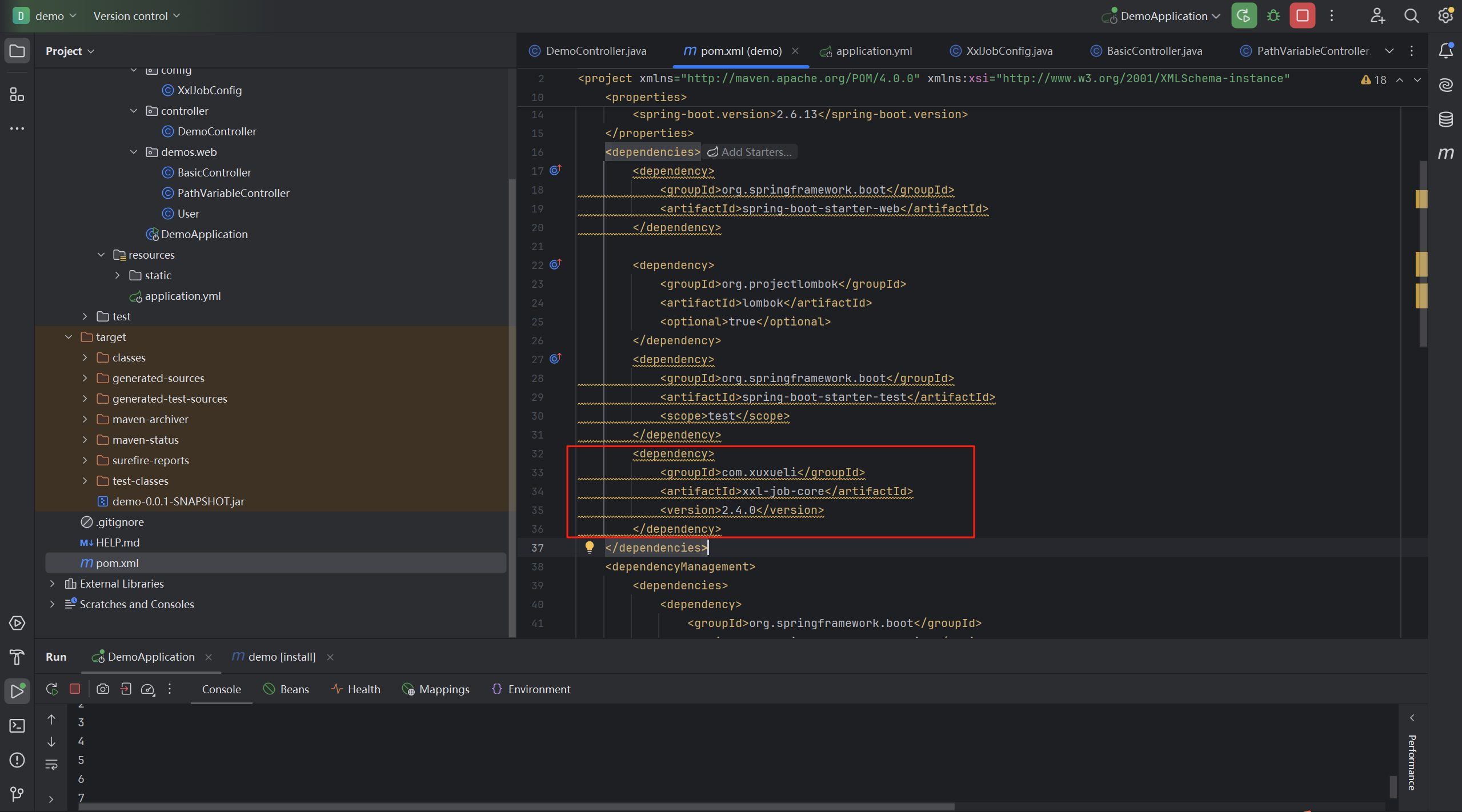
Task: Take thread dump using camera icon
Action: coord(103,689)
